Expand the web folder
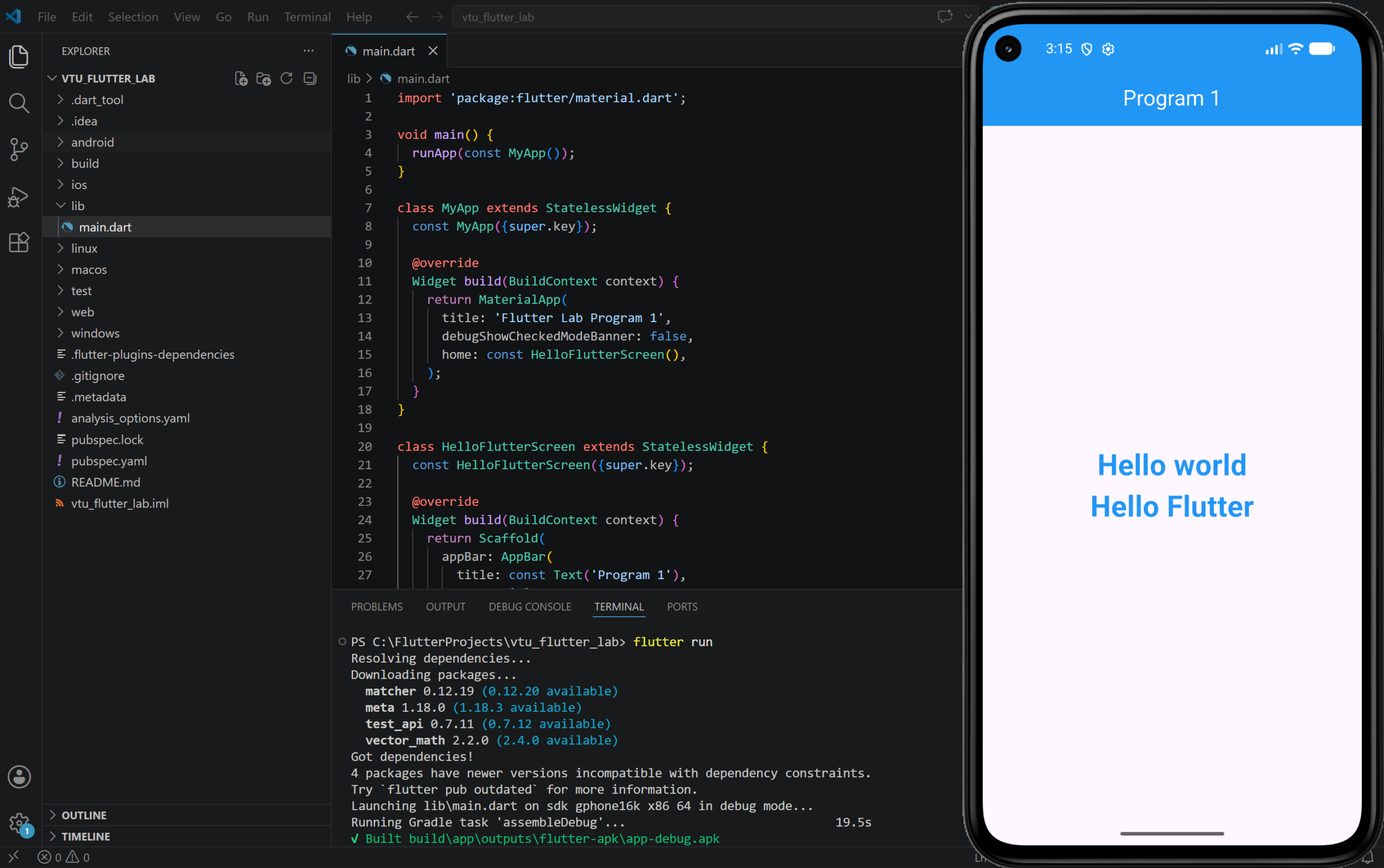 tap(82, 312)
